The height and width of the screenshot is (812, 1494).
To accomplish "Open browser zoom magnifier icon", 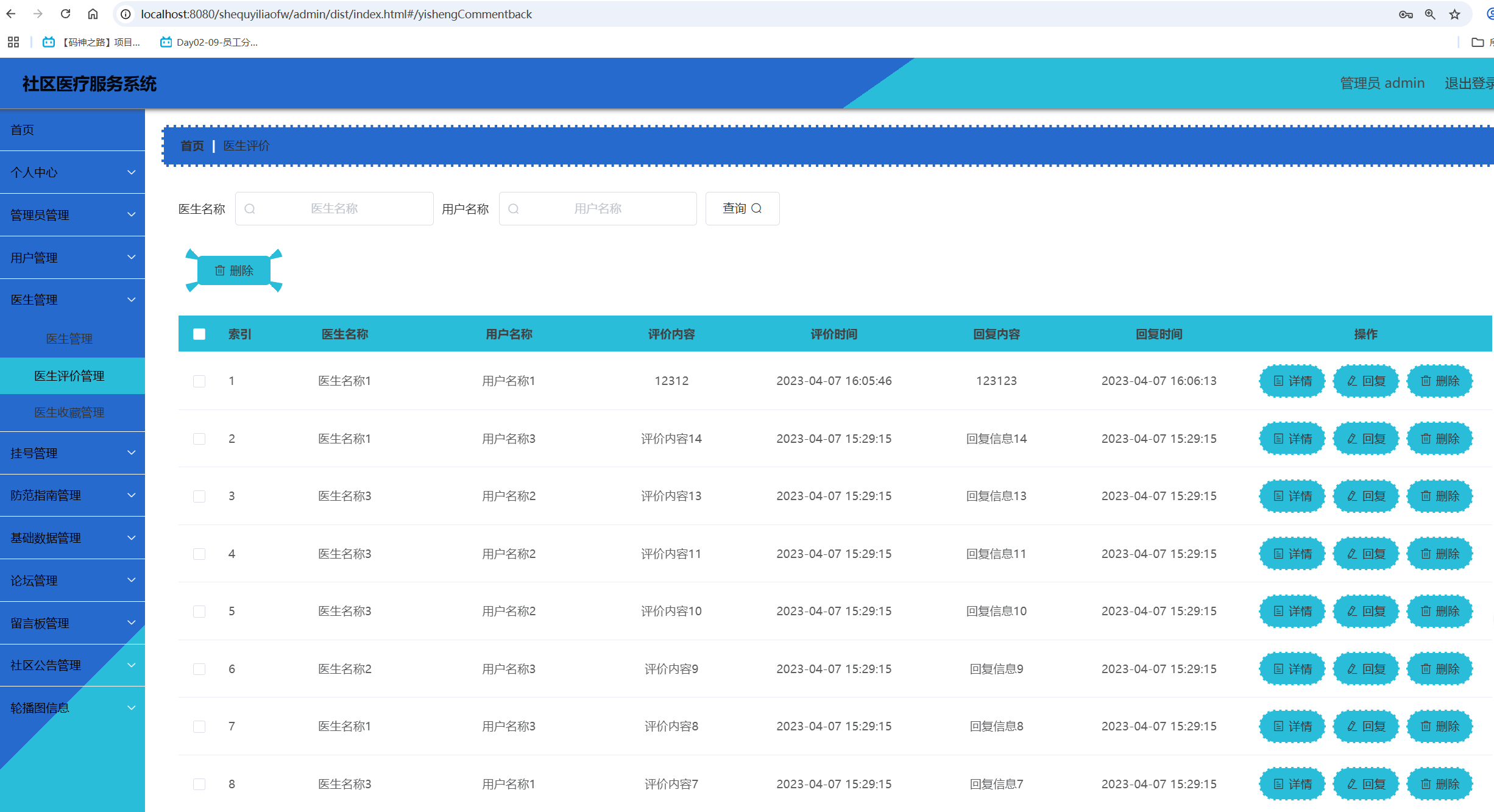I will 1430,14.
